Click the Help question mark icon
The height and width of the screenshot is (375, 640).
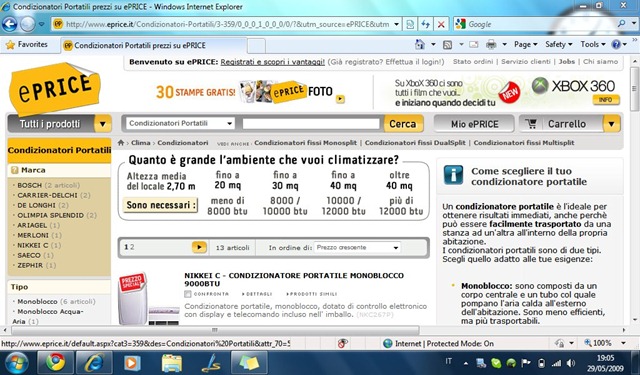tap(616, 44)
